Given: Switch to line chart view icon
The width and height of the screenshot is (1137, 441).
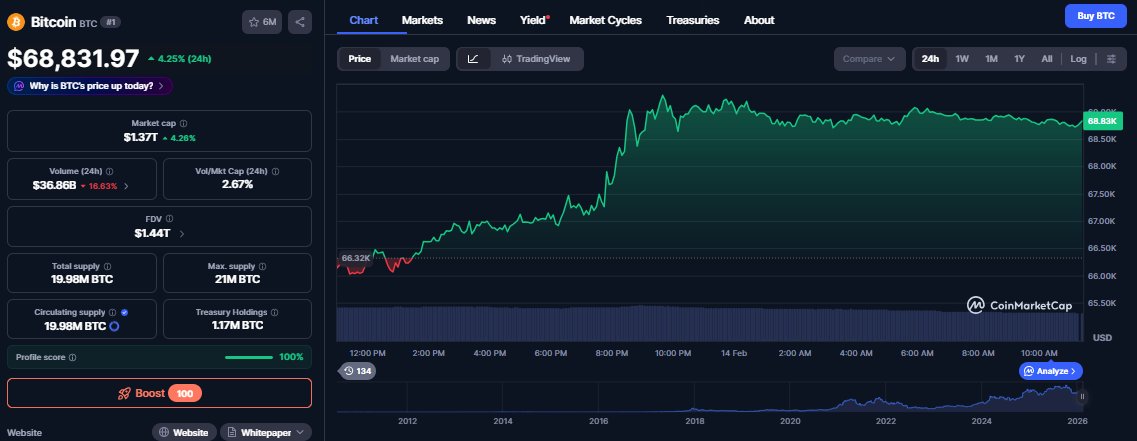Looking at the screenshot, I should click(473, 59).
